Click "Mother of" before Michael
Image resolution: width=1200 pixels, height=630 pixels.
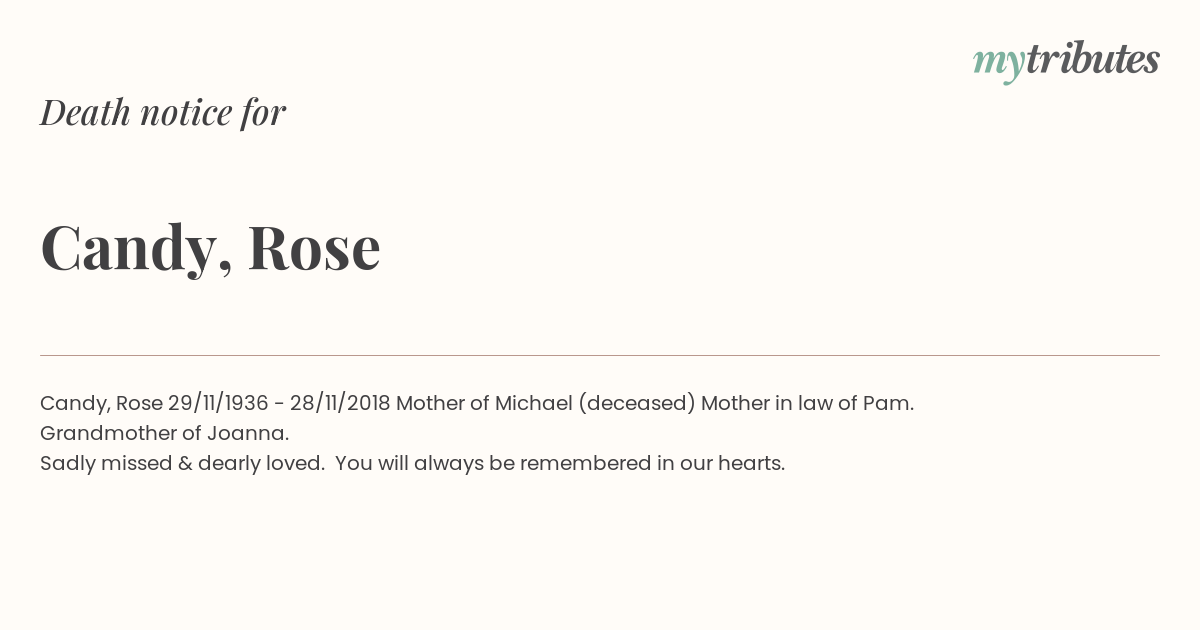pyautogui.click(x=442, y=403)
